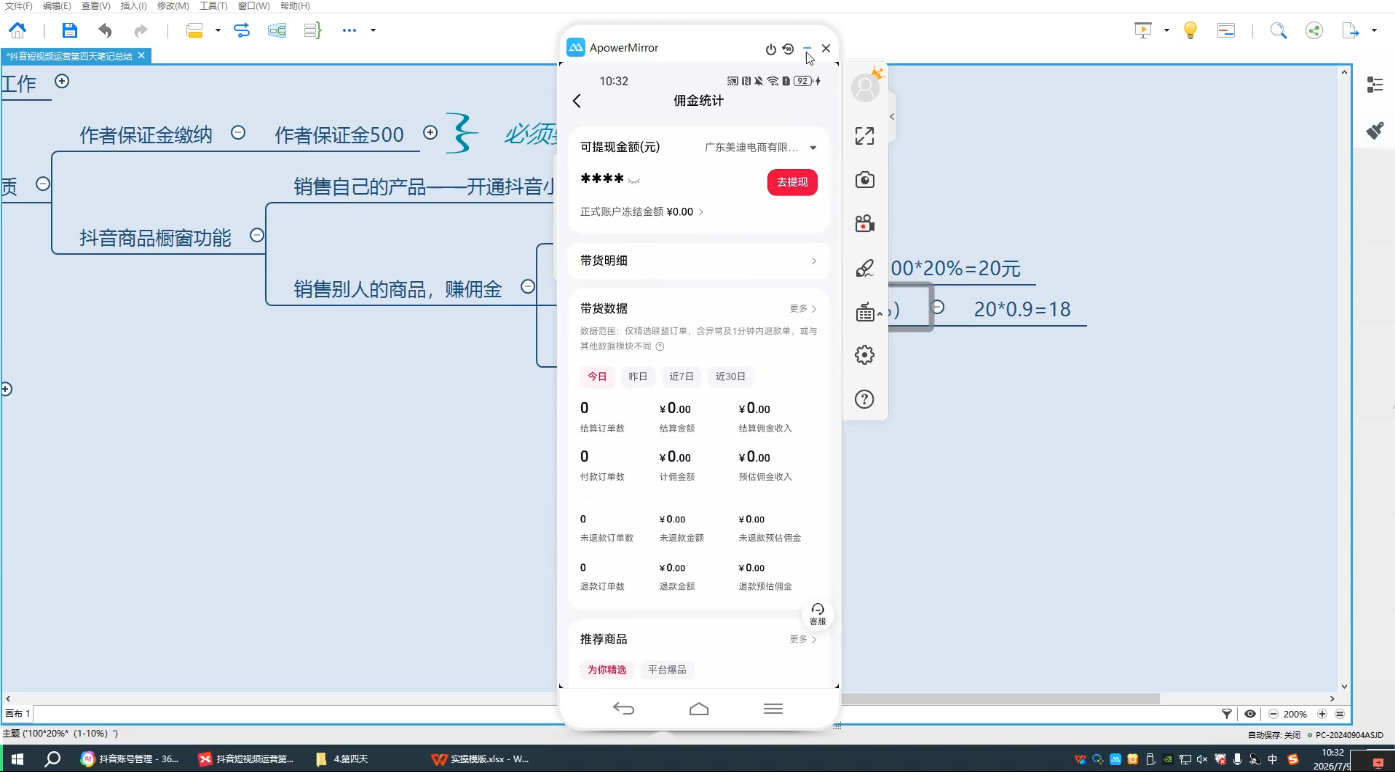Redo the last undone action
This screenshot has width=1395, height=772.
(x=141, y=30)
